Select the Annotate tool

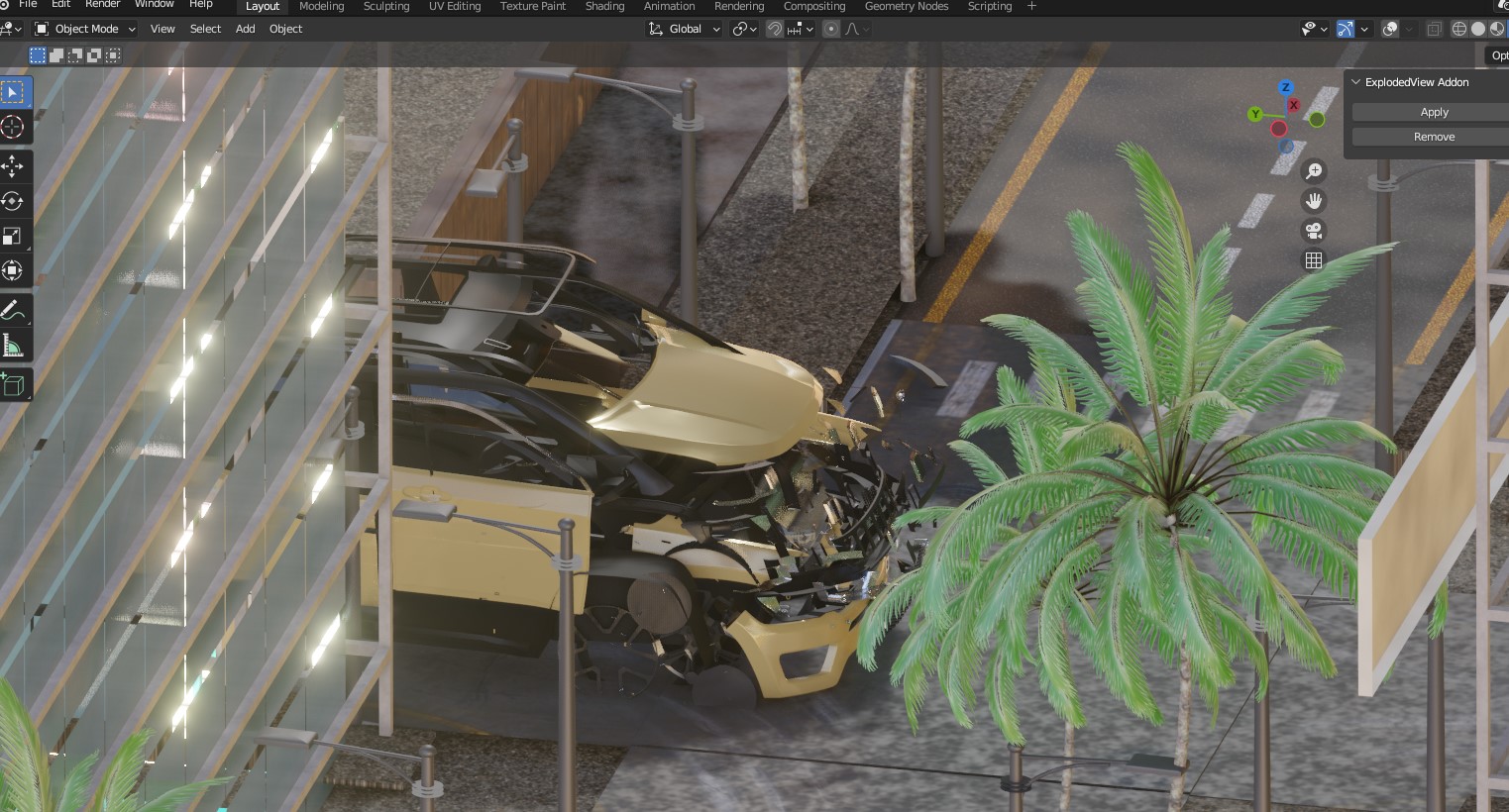tap(14, 310)
